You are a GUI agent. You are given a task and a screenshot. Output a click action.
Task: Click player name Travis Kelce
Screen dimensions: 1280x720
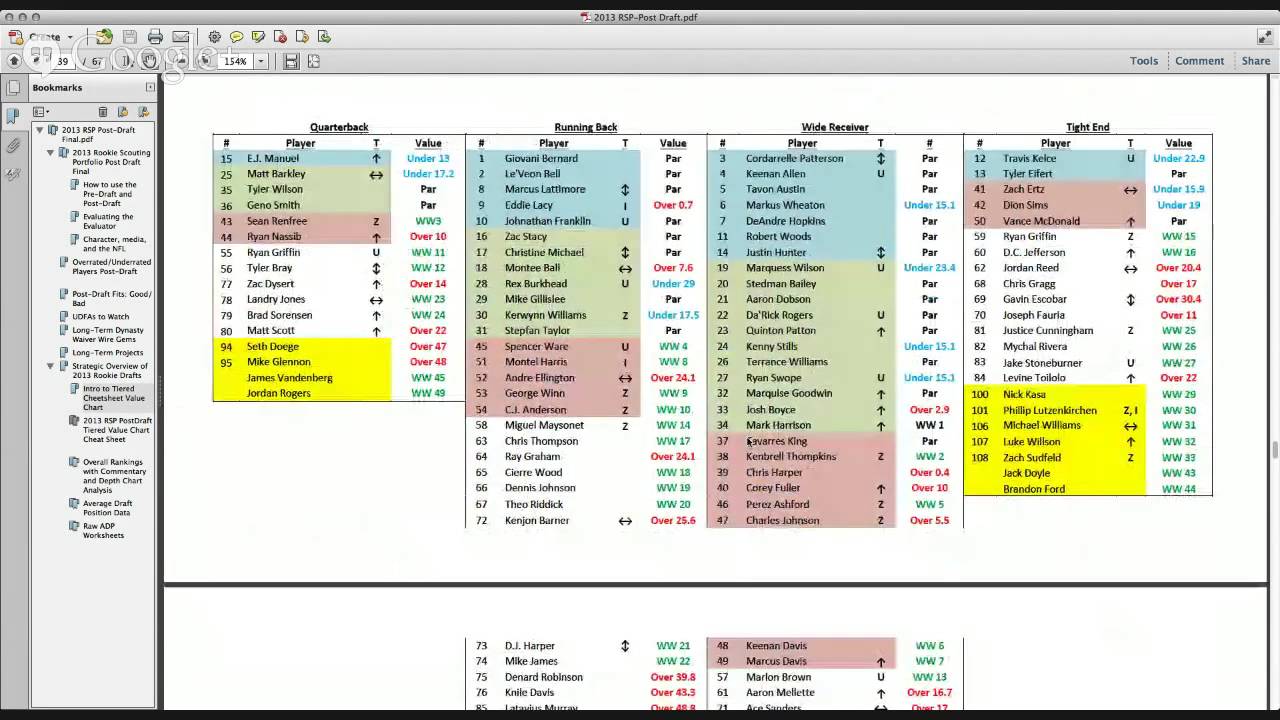click(1030, 158)
